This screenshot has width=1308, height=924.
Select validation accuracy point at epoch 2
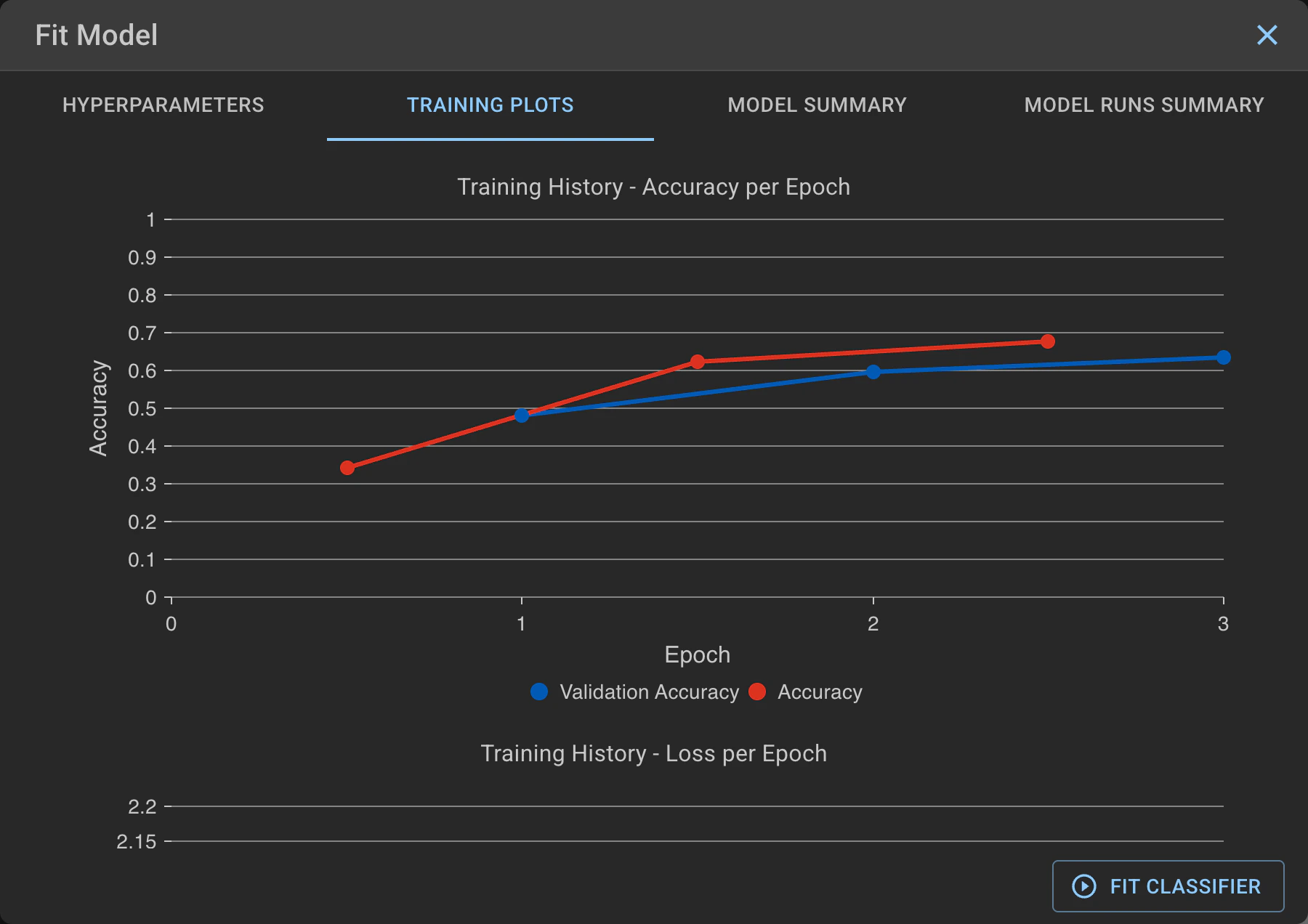point(873,372)
